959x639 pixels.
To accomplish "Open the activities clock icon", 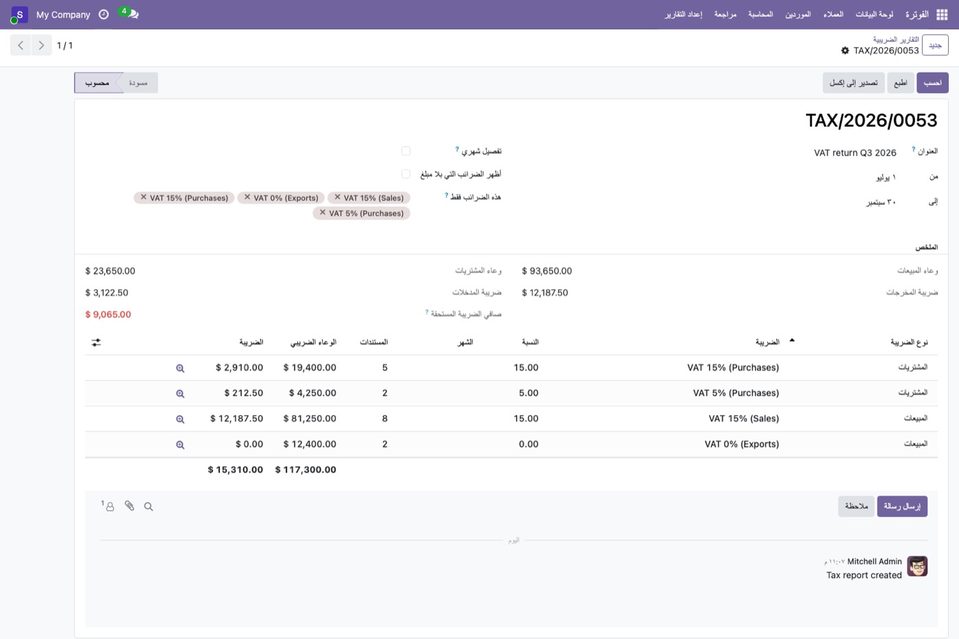I will point(104,15).
